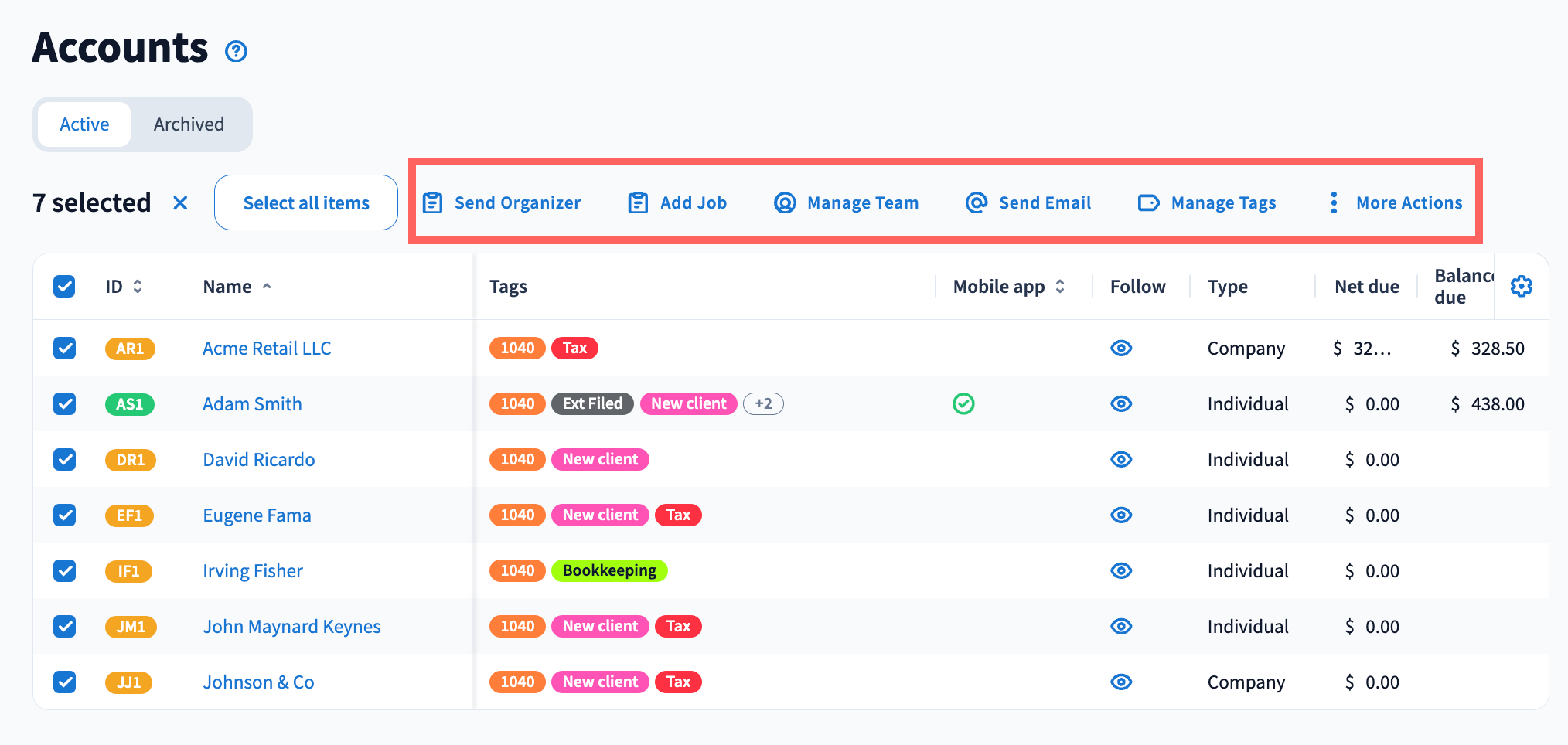Open the More Actions three-dot menu
Image resolution: width=1568 pixels, height=745 pixels.
coord(1334,202)
